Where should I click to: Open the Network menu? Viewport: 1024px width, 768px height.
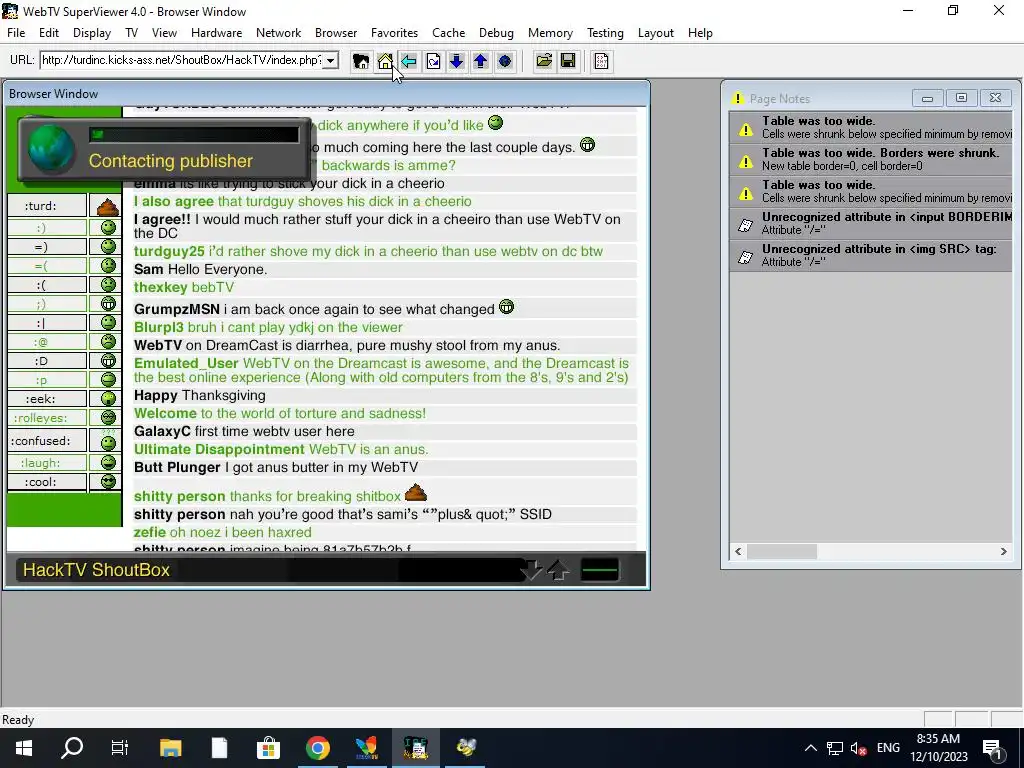[x=278, y=33]
